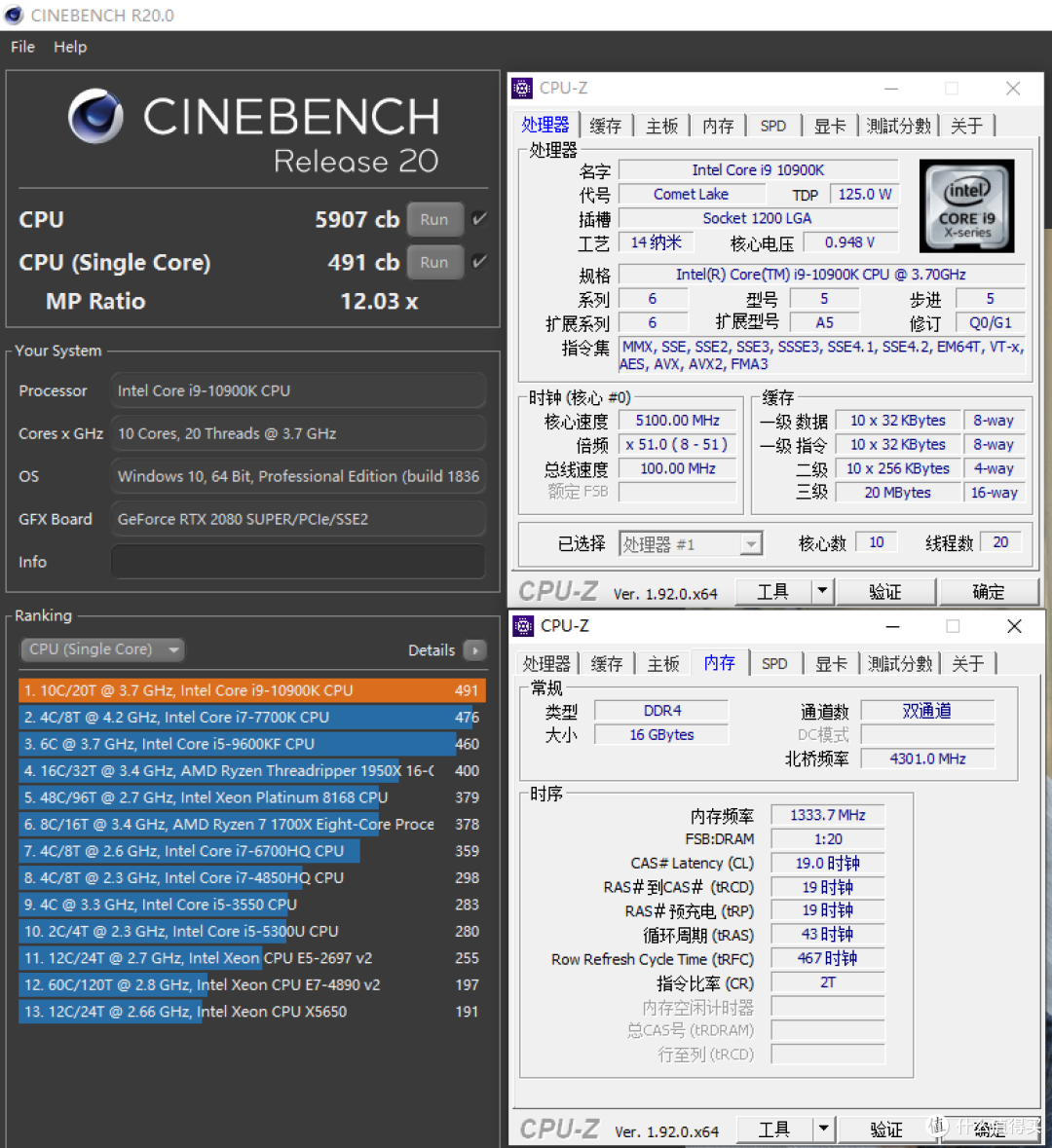Open the 处理器 #1 selection dropdown

tap(691, 544)
